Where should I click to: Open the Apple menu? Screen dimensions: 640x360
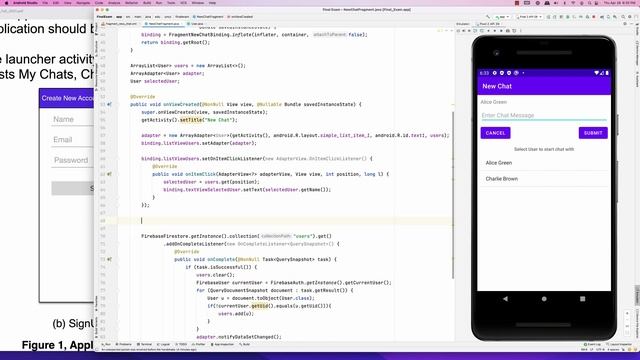click(6, 2)
